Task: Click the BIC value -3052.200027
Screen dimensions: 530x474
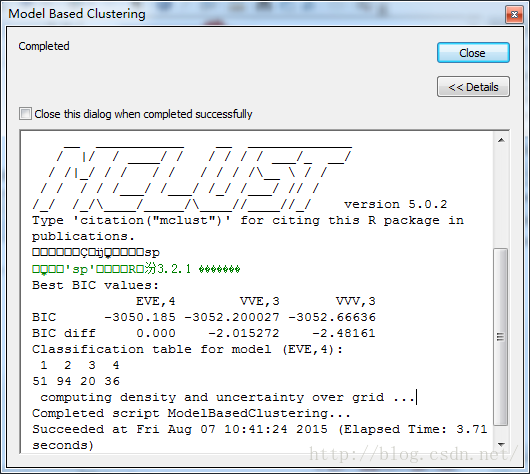Action: tap(232, 317)
